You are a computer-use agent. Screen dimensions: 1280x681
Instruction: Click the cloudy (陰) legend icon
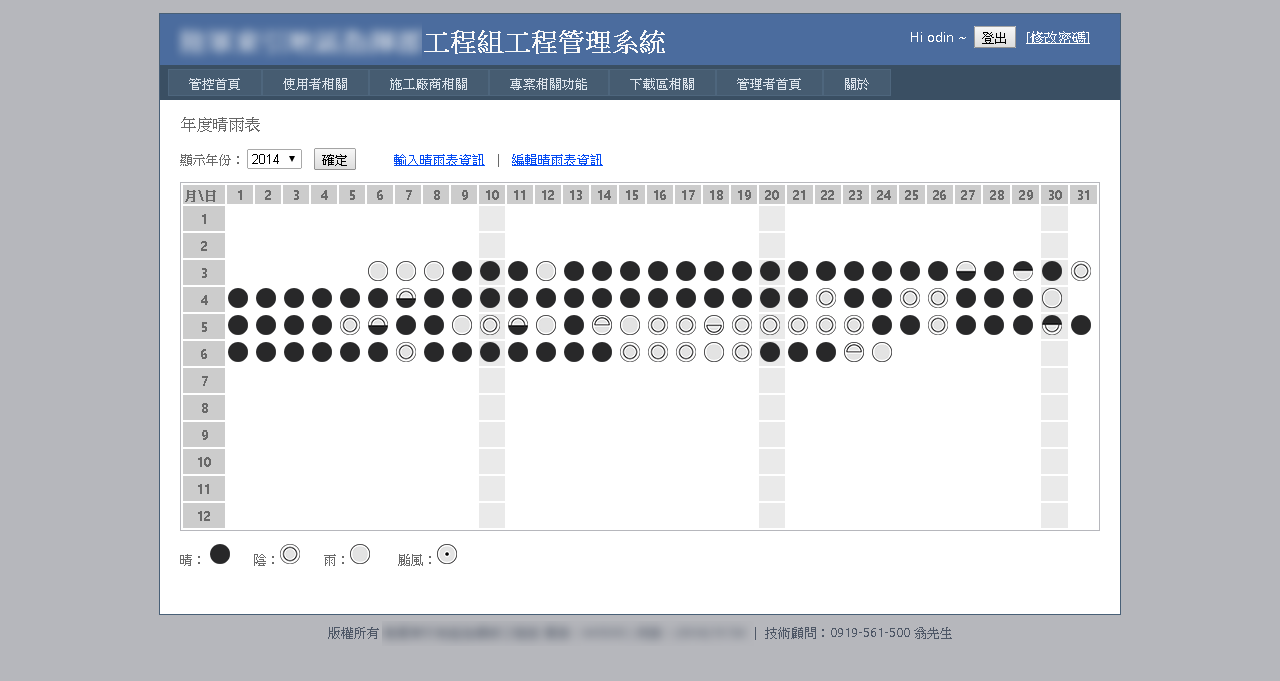click(290, 554)
